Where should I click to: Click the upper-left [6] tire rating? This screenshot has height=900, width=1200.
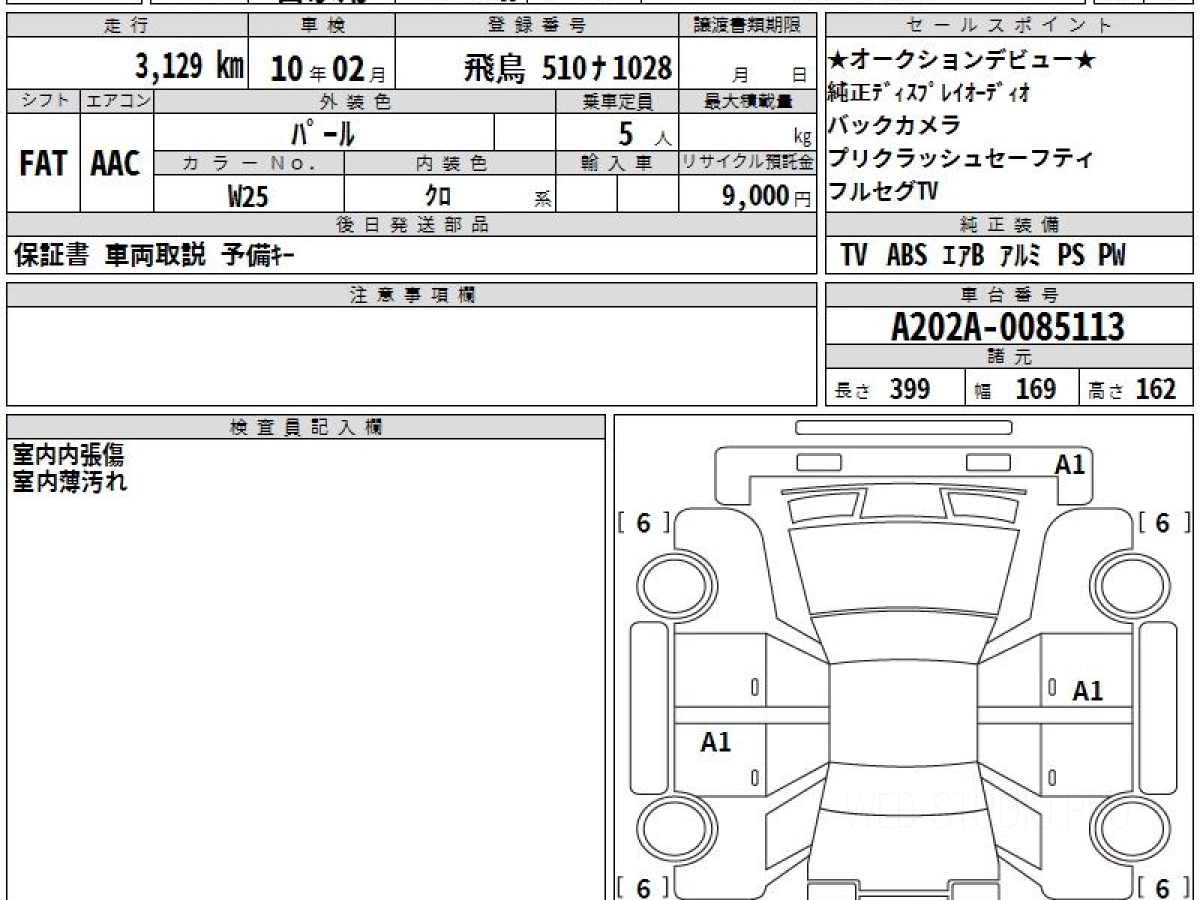click(642, 523)
